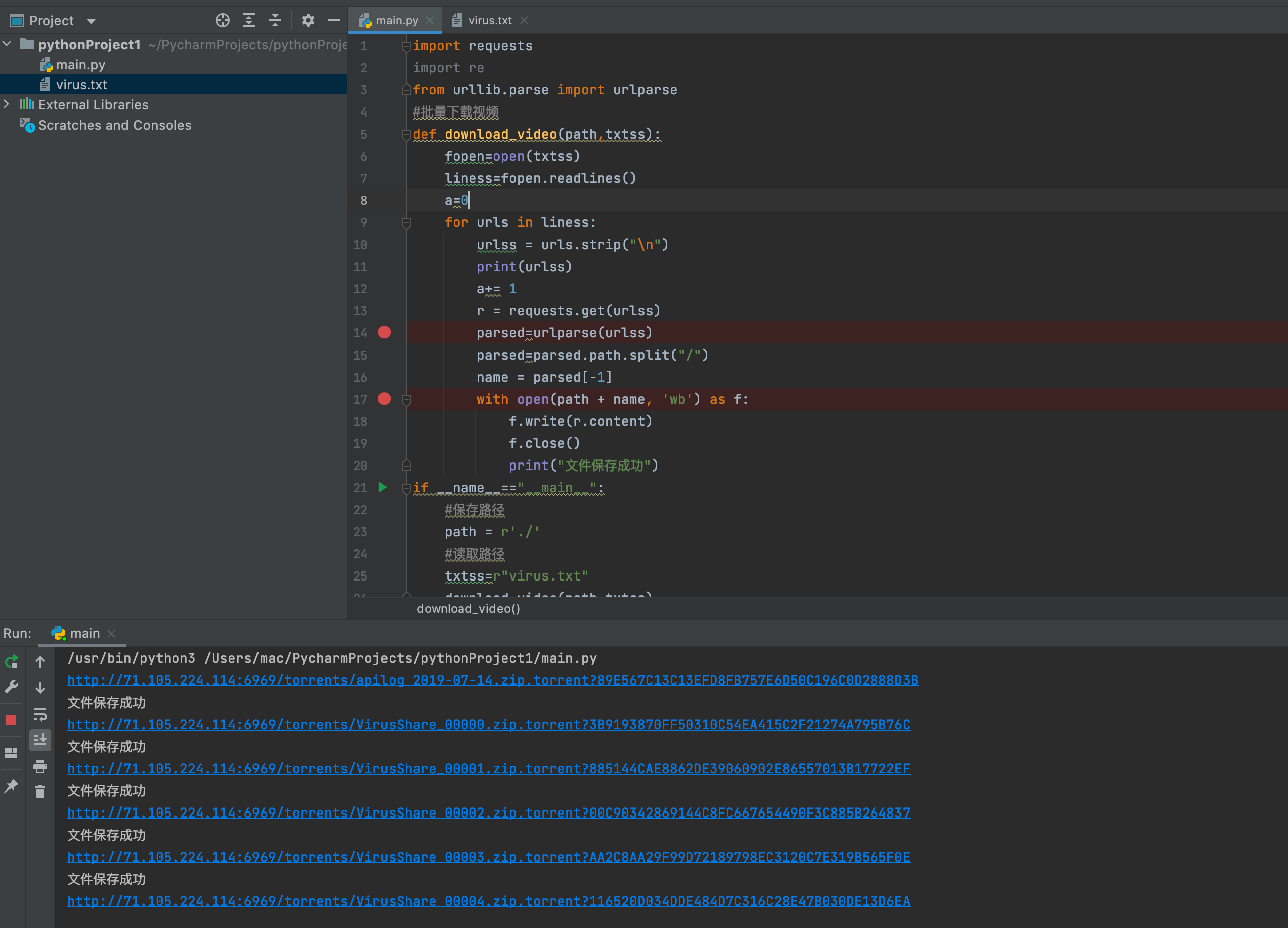Click the Locate file target icon
This screenshot has height=928, width=1288.
pos(223,21)
